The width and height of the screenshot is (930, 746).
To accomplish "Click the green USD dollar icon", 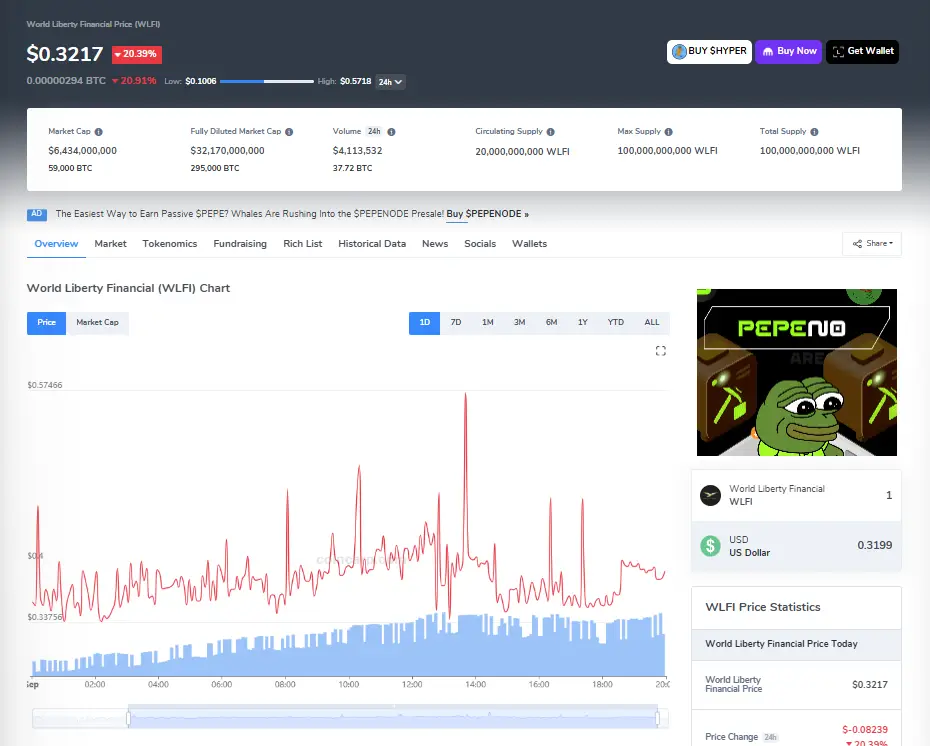I will tap(710, 546).
